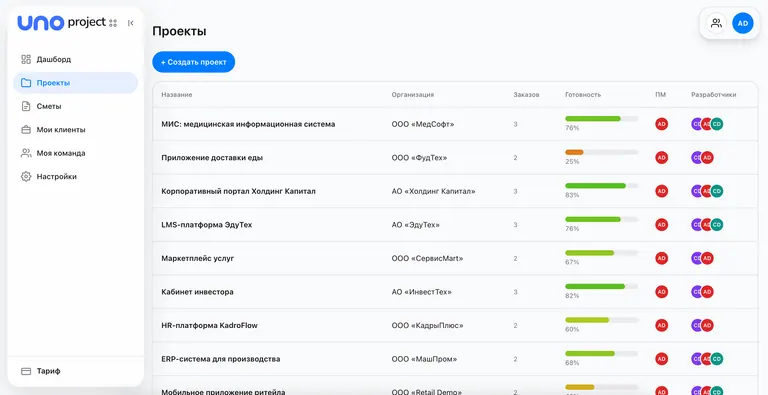Click the green CD developer avatar in МИС row
Viewport: 768px width, 395px height.
(x=717, y=124)
